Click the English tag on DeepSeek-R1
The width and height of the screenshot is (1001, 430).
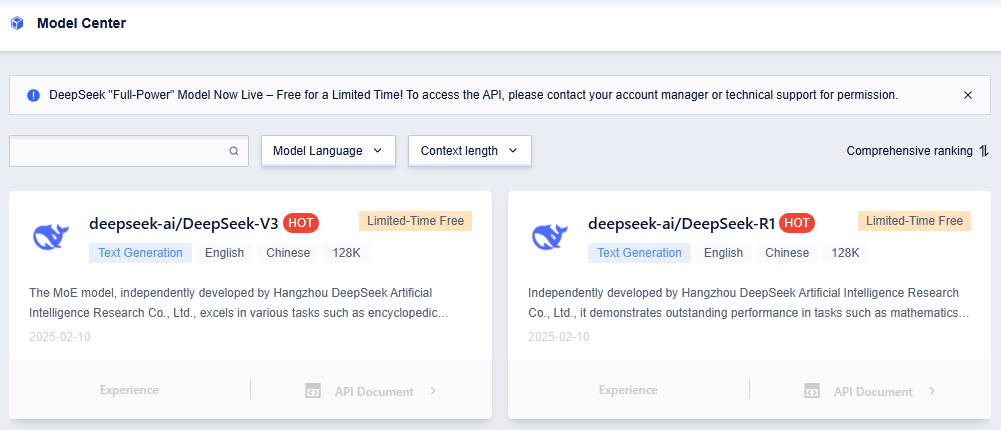[723, 253]
